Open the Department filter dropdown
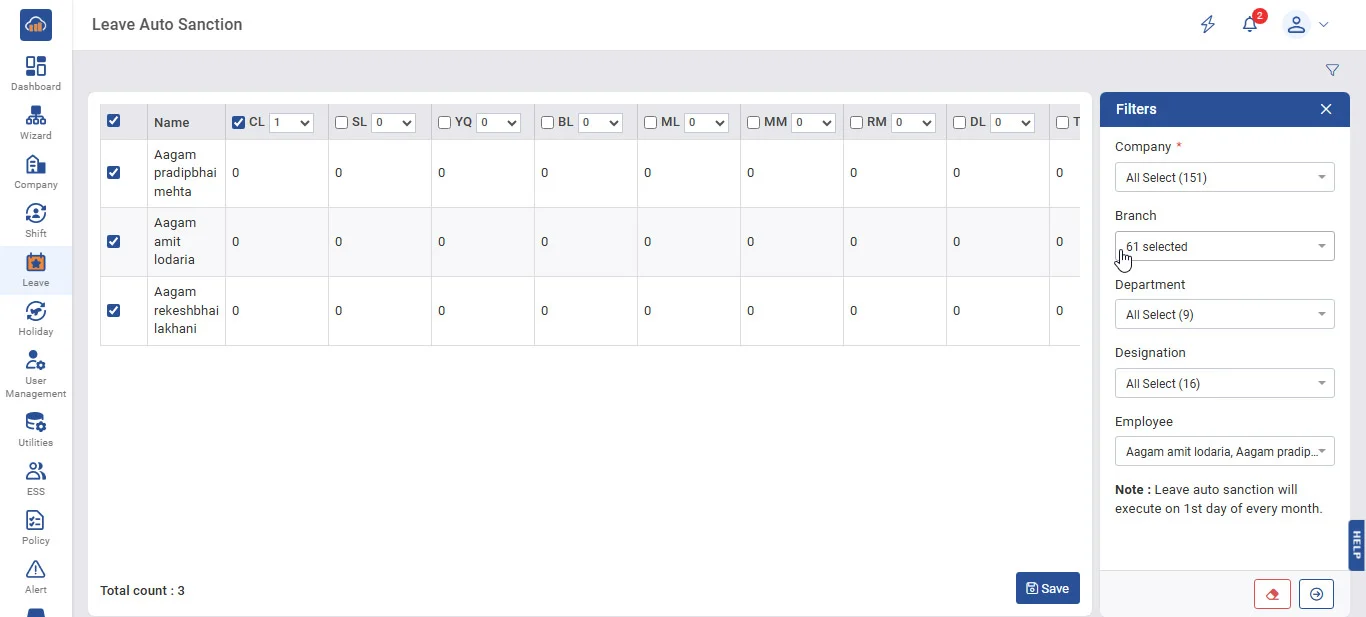The image size is (1366, 617). tap(1224, 315)
